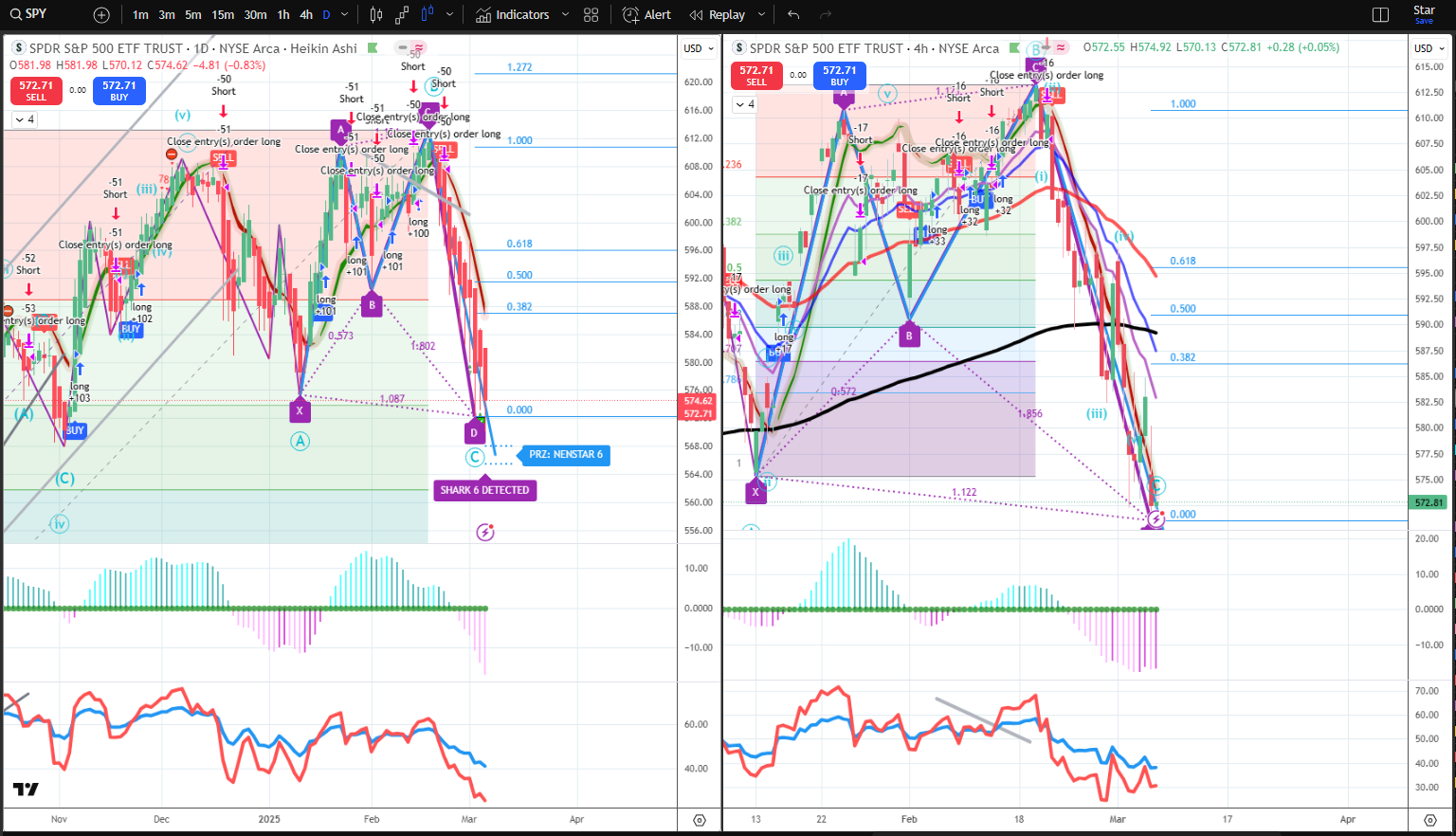
Task: Click BUY 572.71 on the daily chart
Action: point(119,91)
